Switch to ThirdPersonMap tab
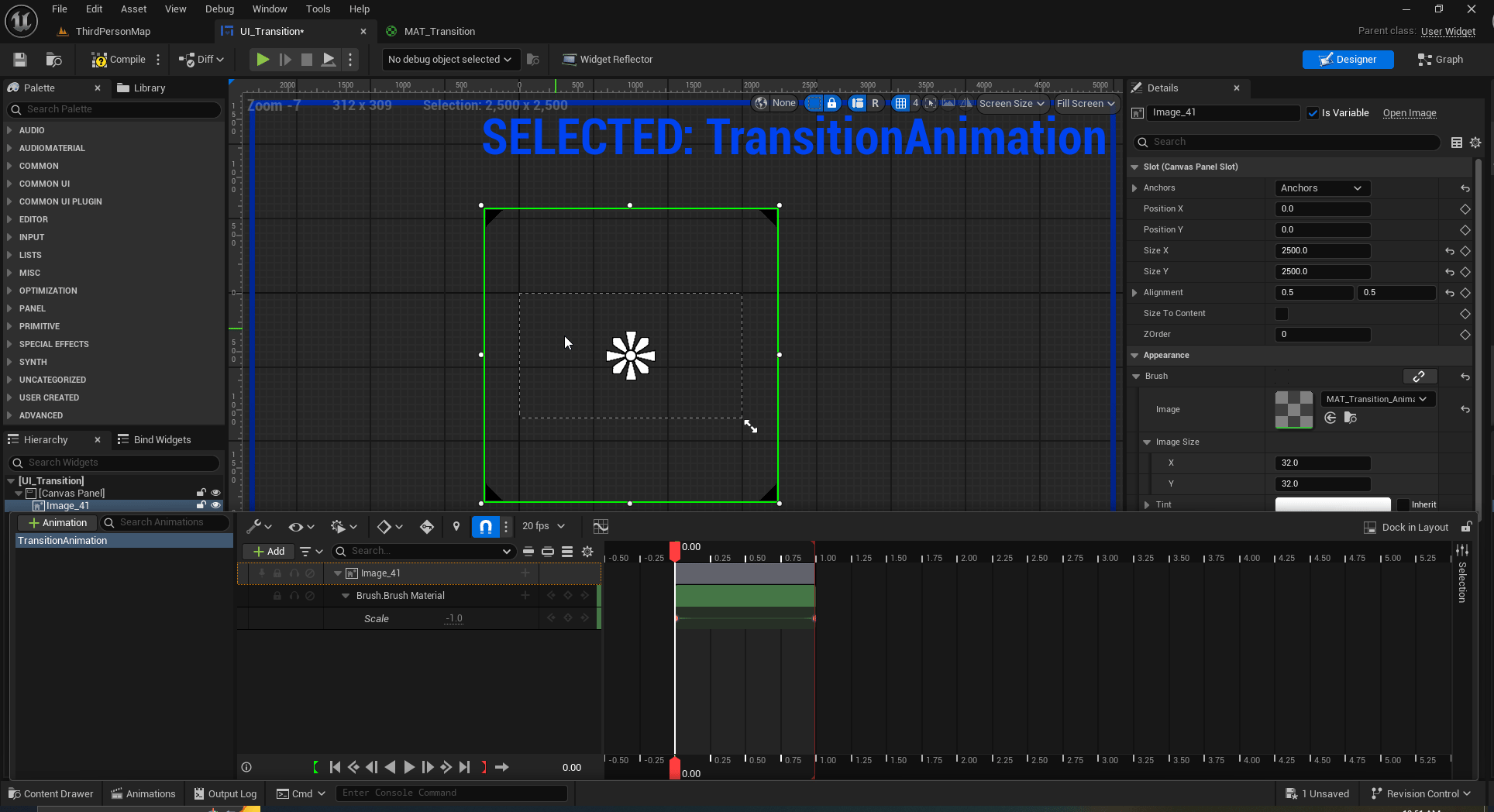Viewport: 1494px width, 812px height. coord(112,32)
